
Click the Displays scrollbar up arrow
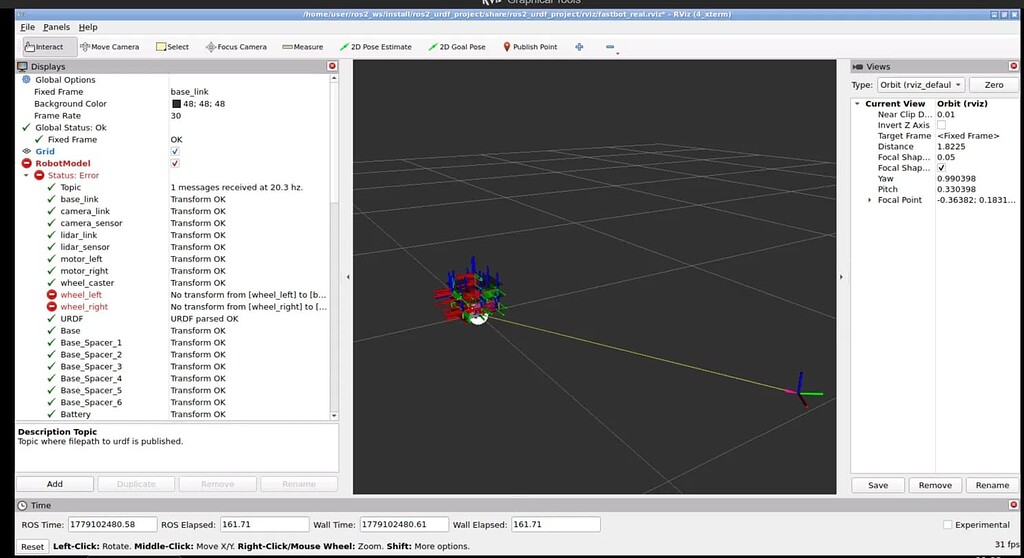point(334,78)
